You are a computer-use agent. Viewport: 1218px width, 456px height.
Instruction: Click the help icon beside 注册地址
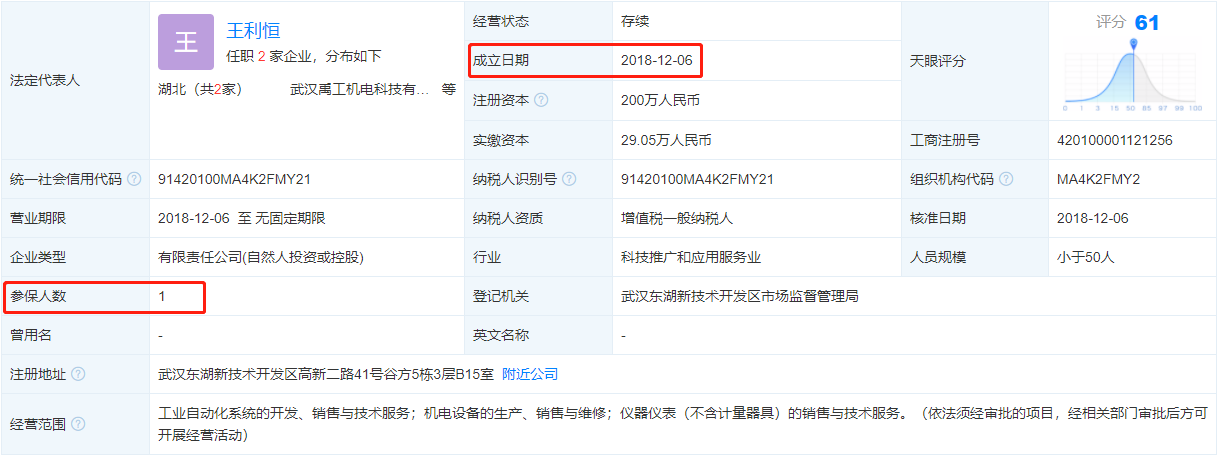pos(78,374)
